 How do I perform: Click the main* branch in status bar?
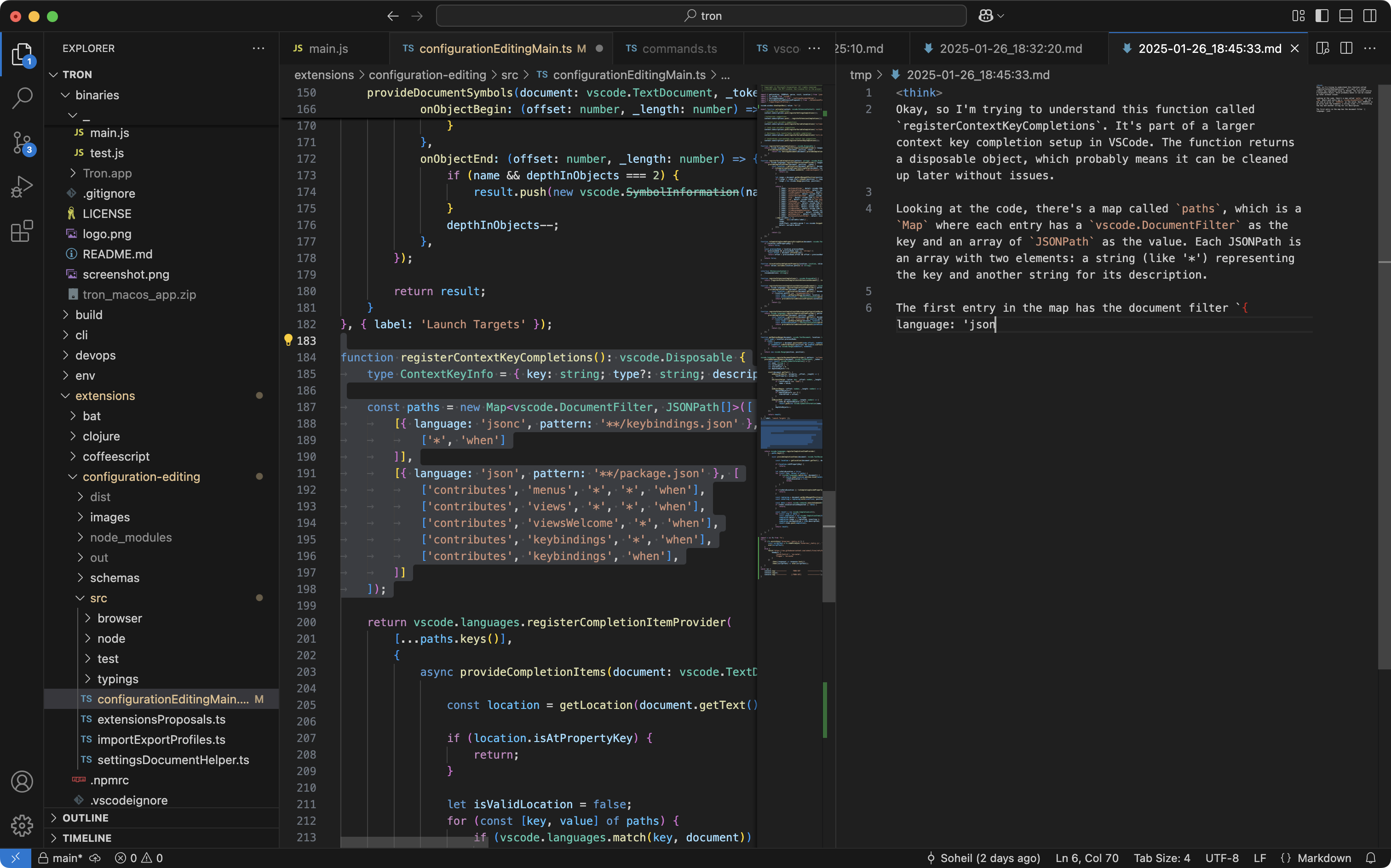click(67, 858)
